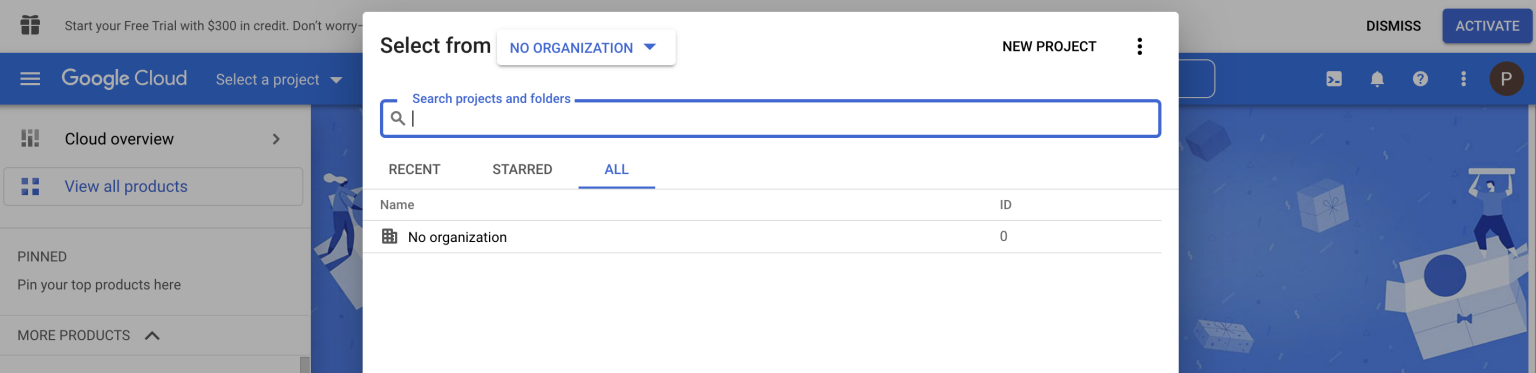
Task: Switch to the STARRED tab
Action: pos(522,169)
